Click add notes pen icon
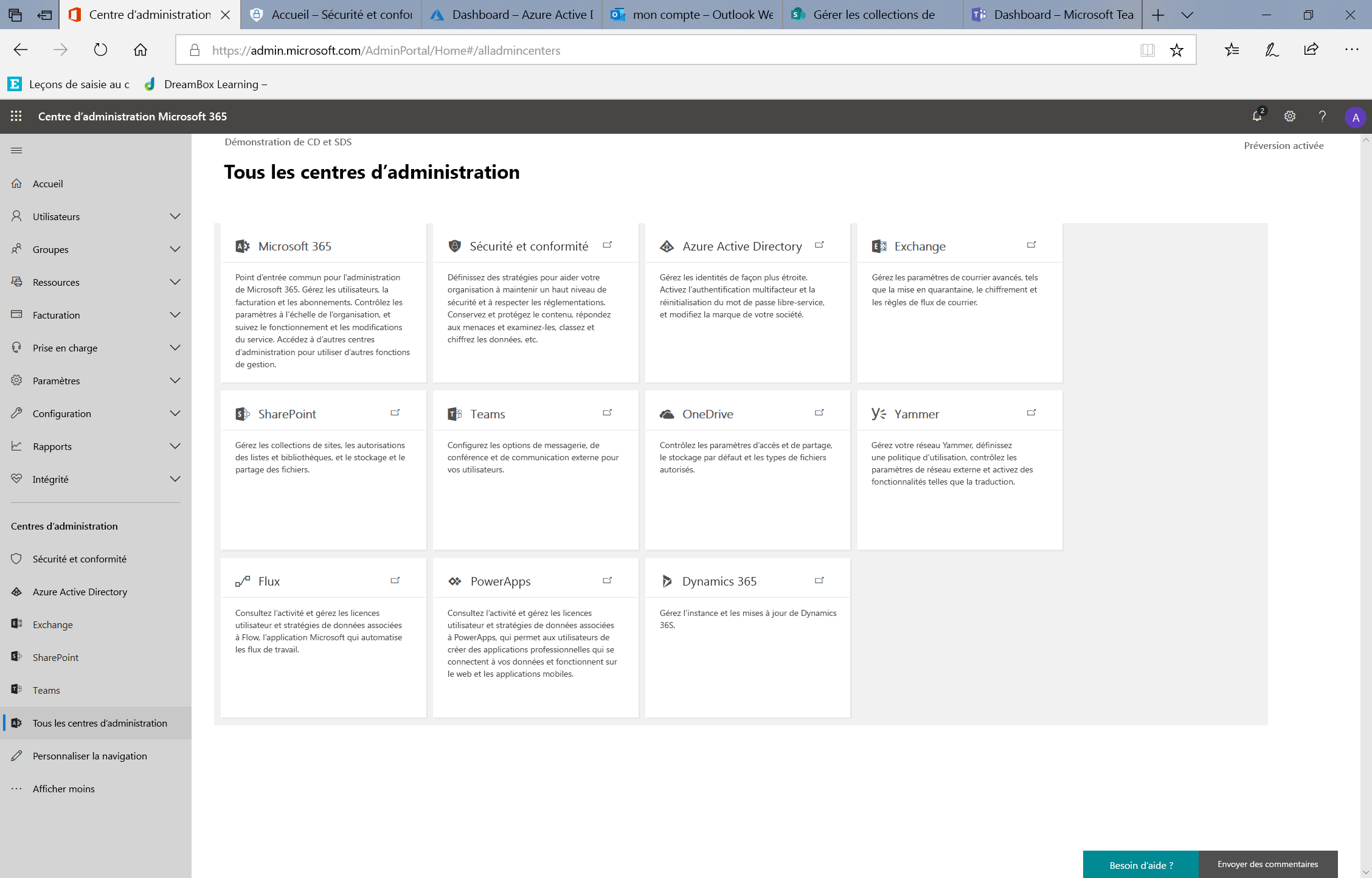 click(1272, 50)
